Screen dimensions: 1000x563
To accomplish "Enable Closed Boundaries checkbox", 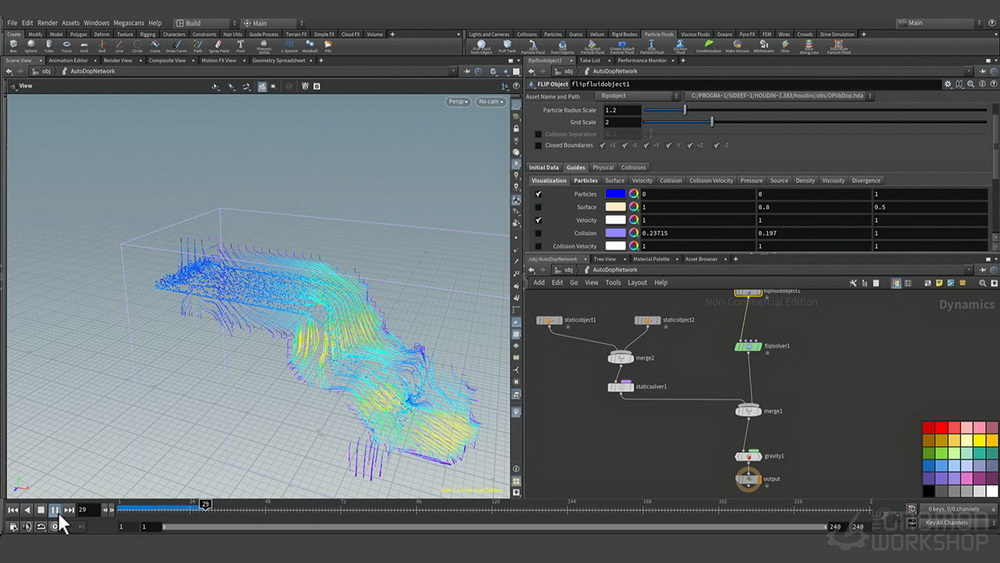I will click(x=538, y=145).
